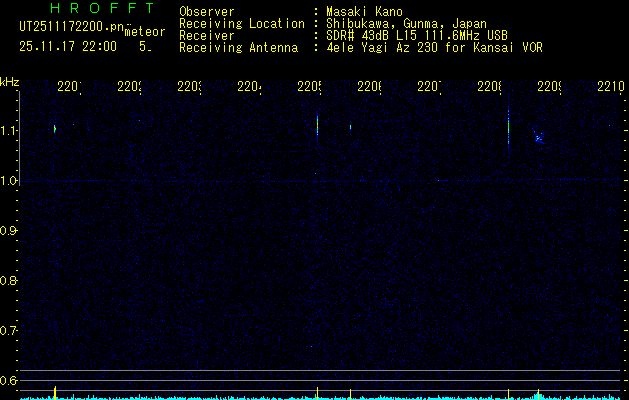Click the 1.0 kHz axis label

[7, 181]
